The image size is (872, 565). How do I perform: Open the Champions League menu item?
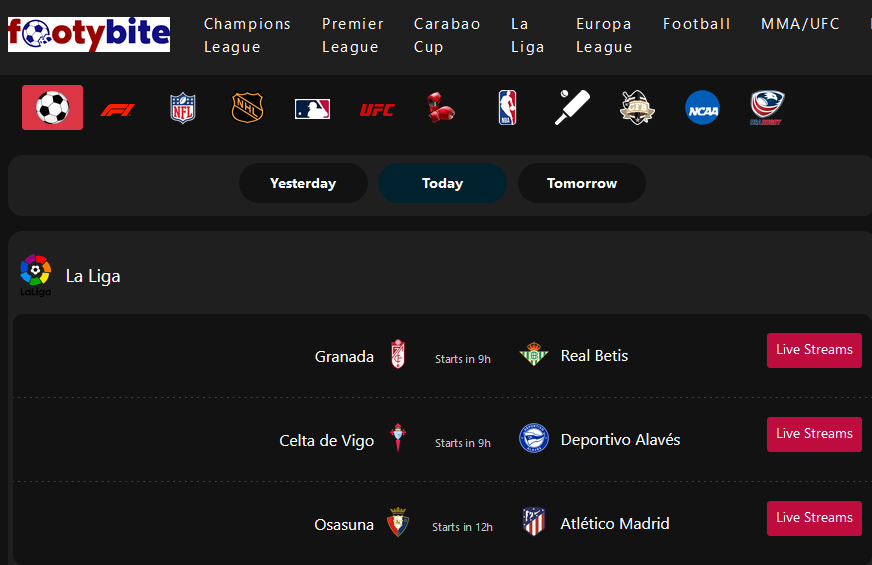[x=247, y=35]
